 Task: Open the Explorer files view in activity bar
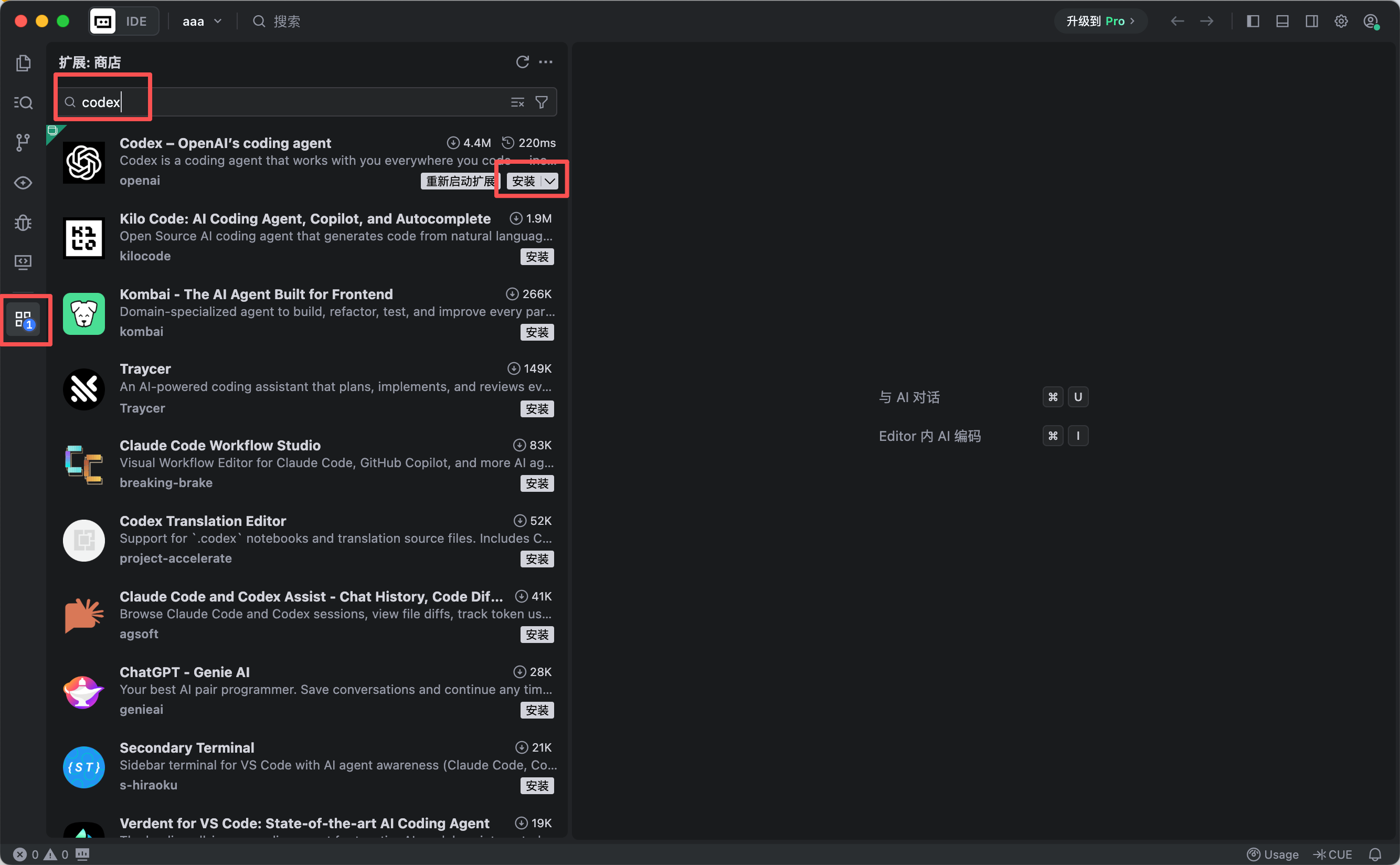(x=23, y=63)
